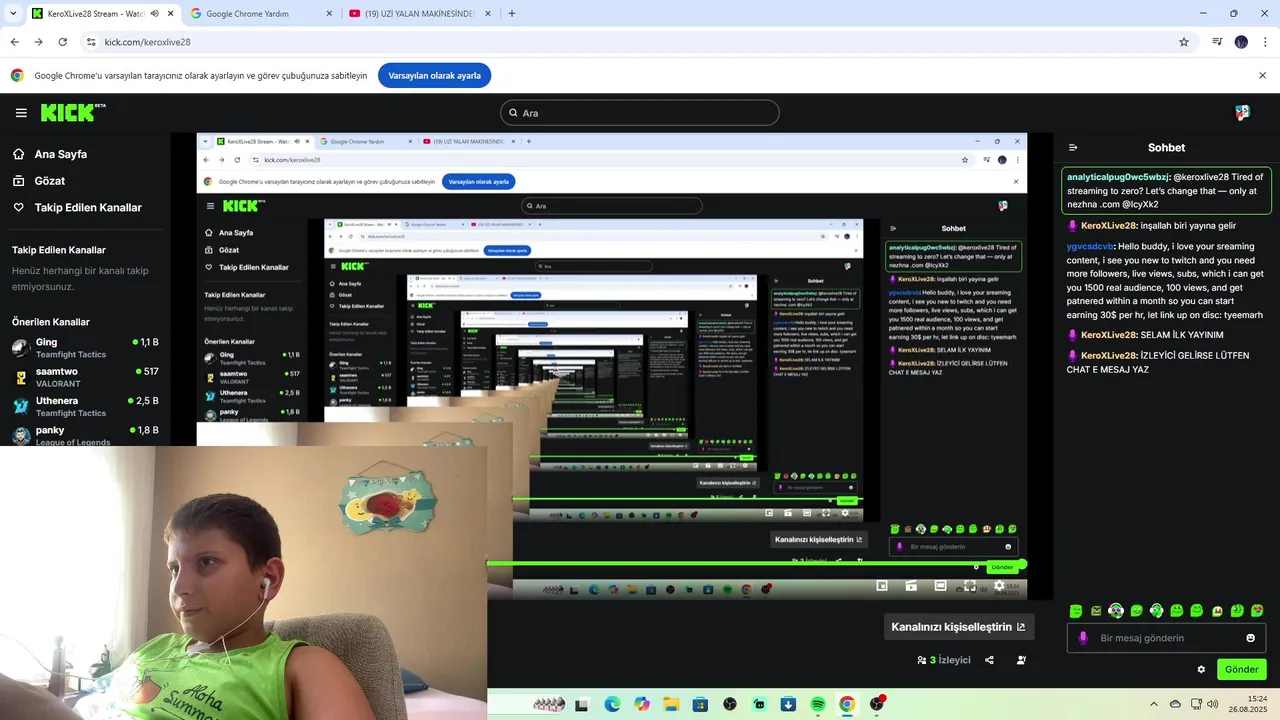Open the network icon in system tray
This screenshot has height=720, width=1280.
point(1194,704)
